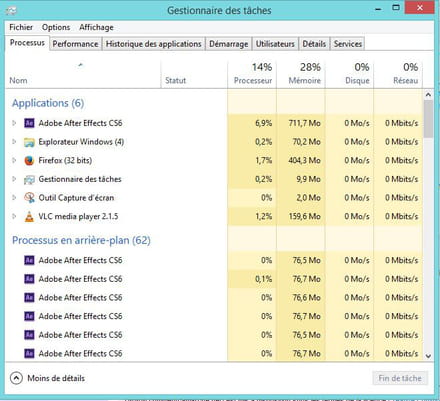The image size is (440, 401).
Task: Click the 711,7 Mo memory value
Action: (x=304, y=123)
